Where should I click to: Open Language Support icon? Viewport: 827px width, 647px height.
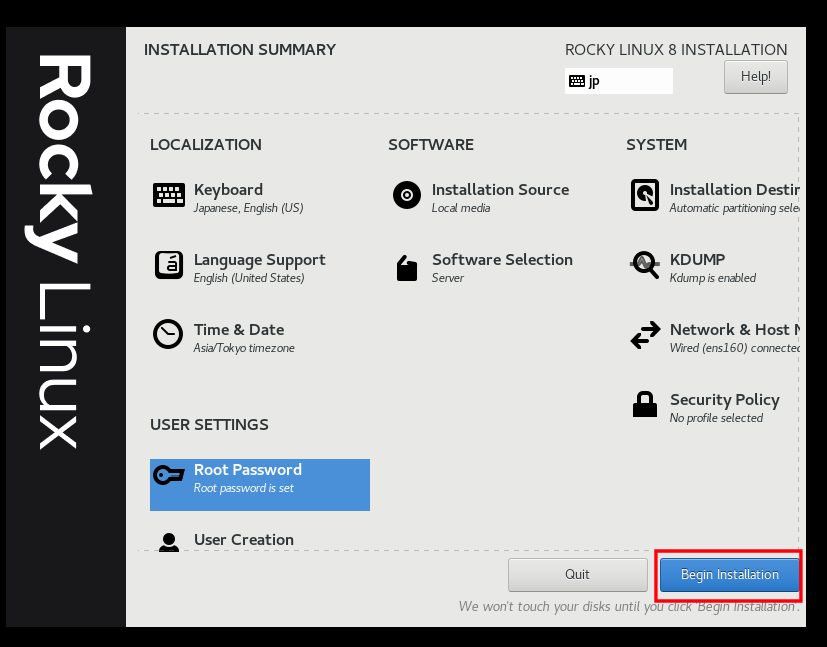pos(169,265)
